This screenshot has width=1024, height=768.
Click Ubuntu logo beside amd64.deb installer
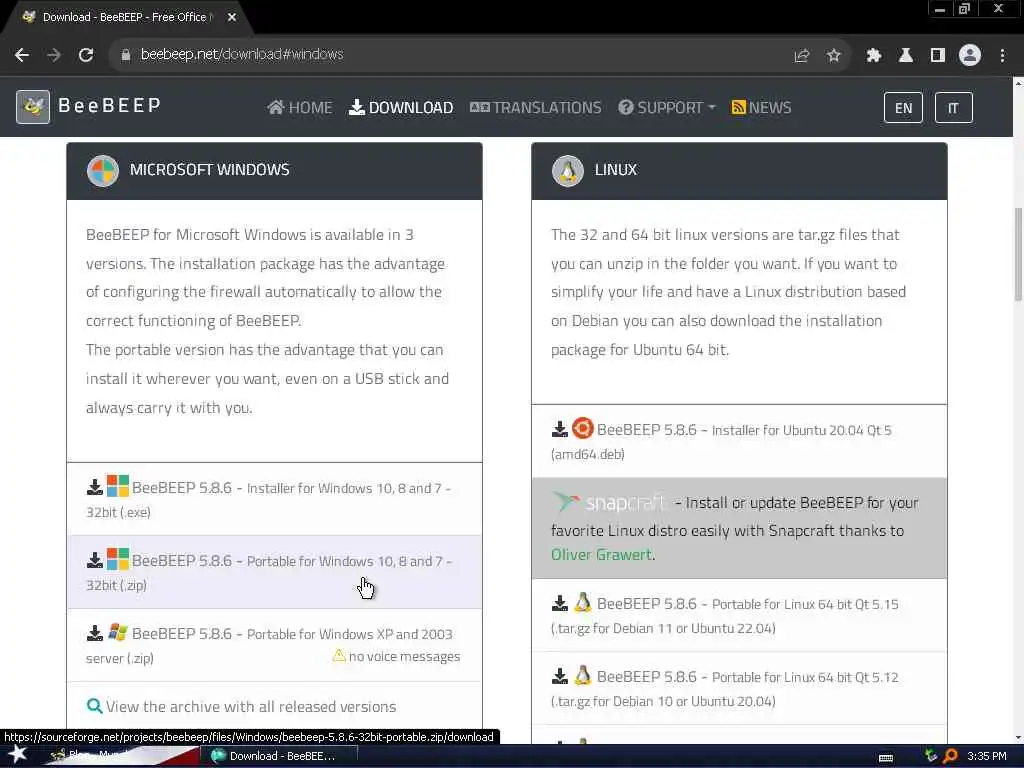[x=583, y=428]
